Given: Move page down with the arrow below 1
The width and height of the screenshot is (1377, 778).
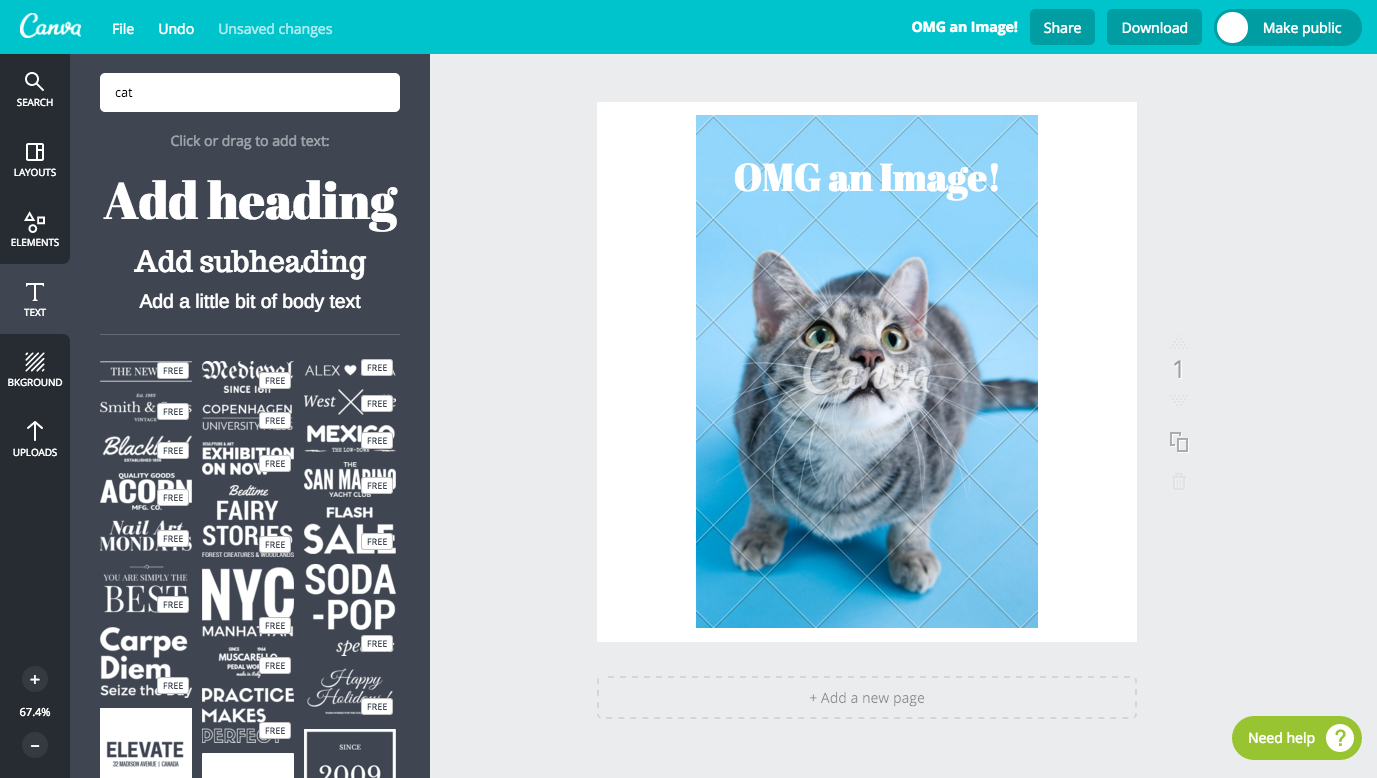Looking at the screenshot, I should pos(1178,399).
